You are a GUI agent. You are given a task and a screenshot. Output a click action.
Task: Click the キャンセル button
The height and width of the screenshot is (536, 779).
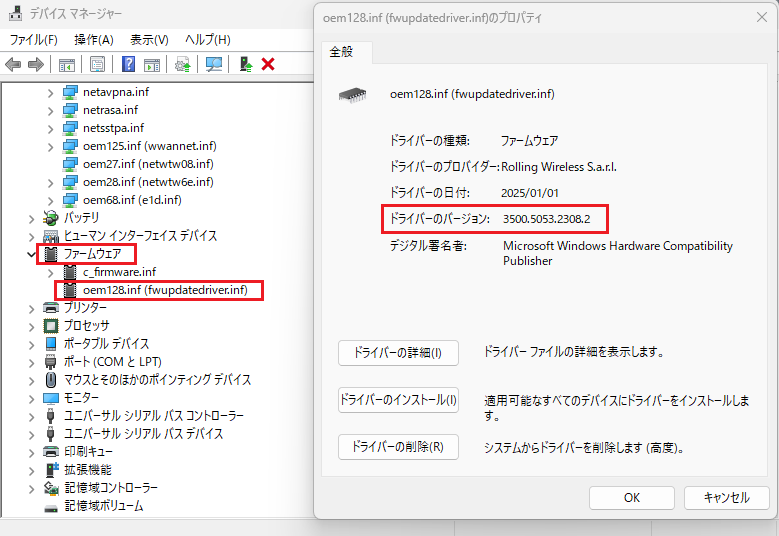[726, 498]
